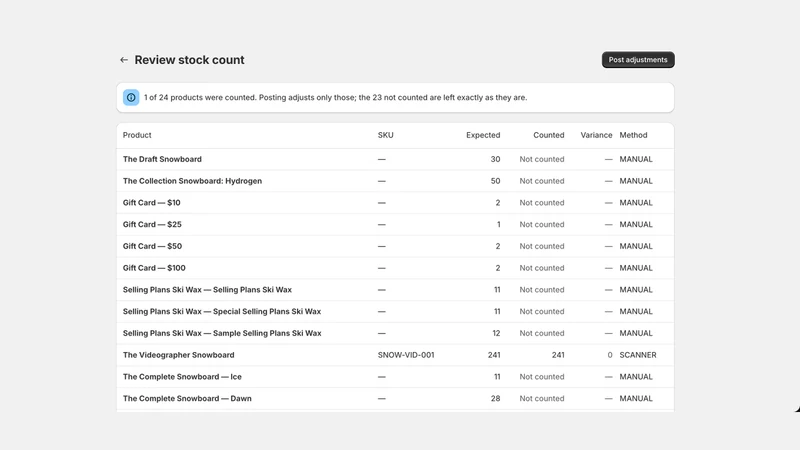
Task: Click expected value 30 for Draft Snowboard
Action: tap(495, 159)
